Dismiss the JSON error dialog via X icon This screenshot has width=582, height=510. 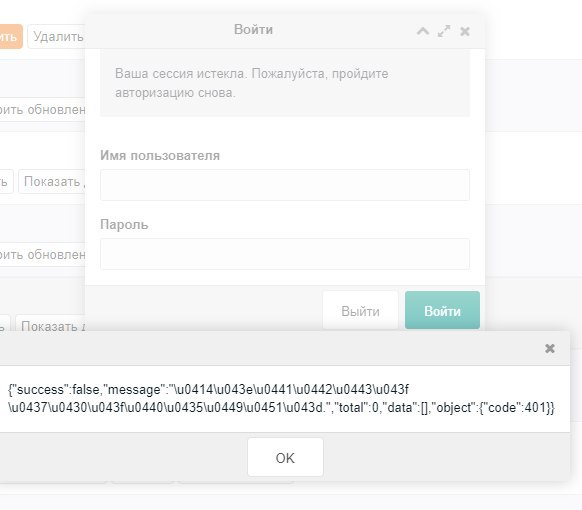pos(550,348)
